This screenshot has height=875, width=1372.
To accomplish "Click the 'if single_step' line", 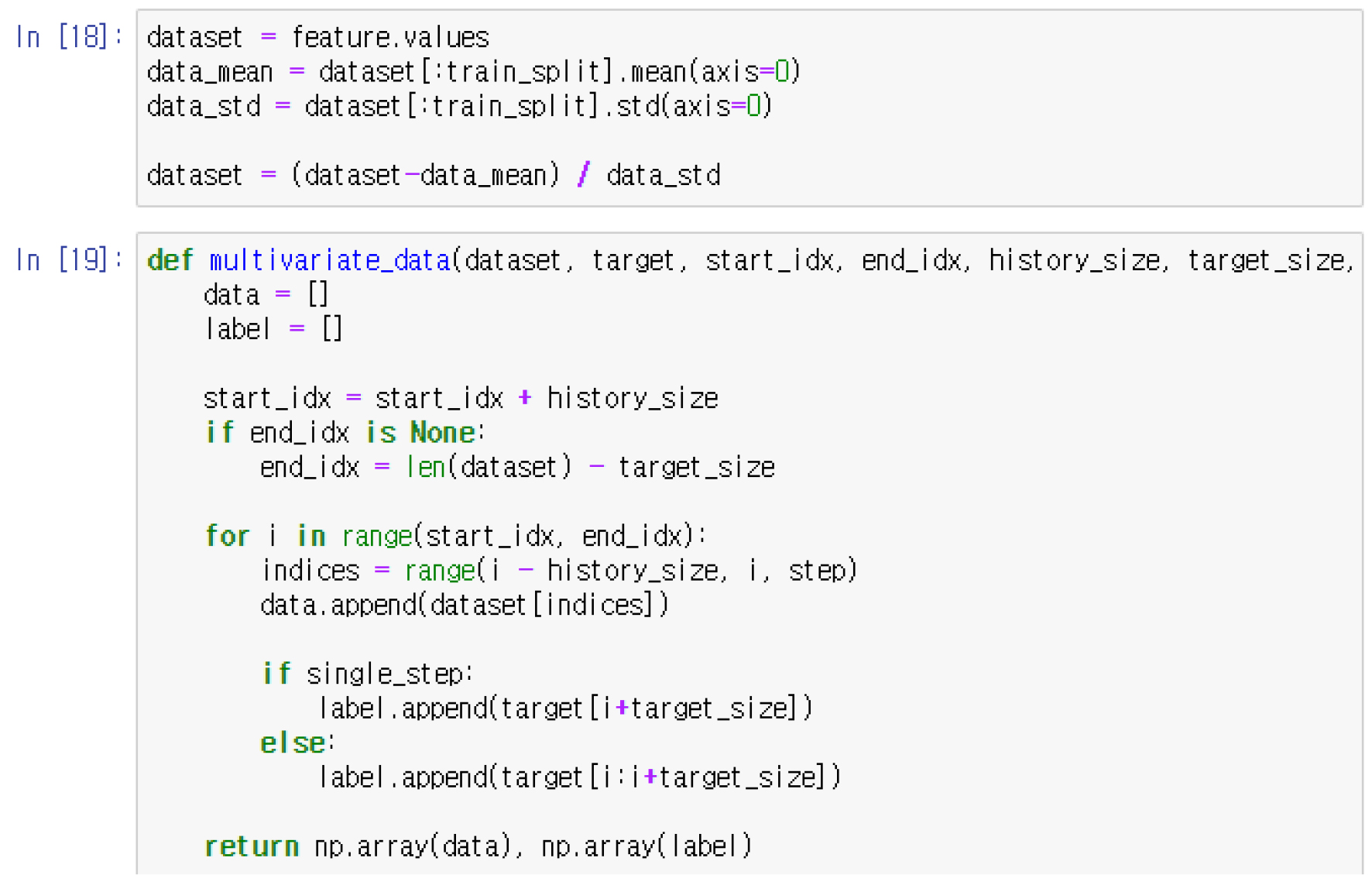I will pos(367,674).
